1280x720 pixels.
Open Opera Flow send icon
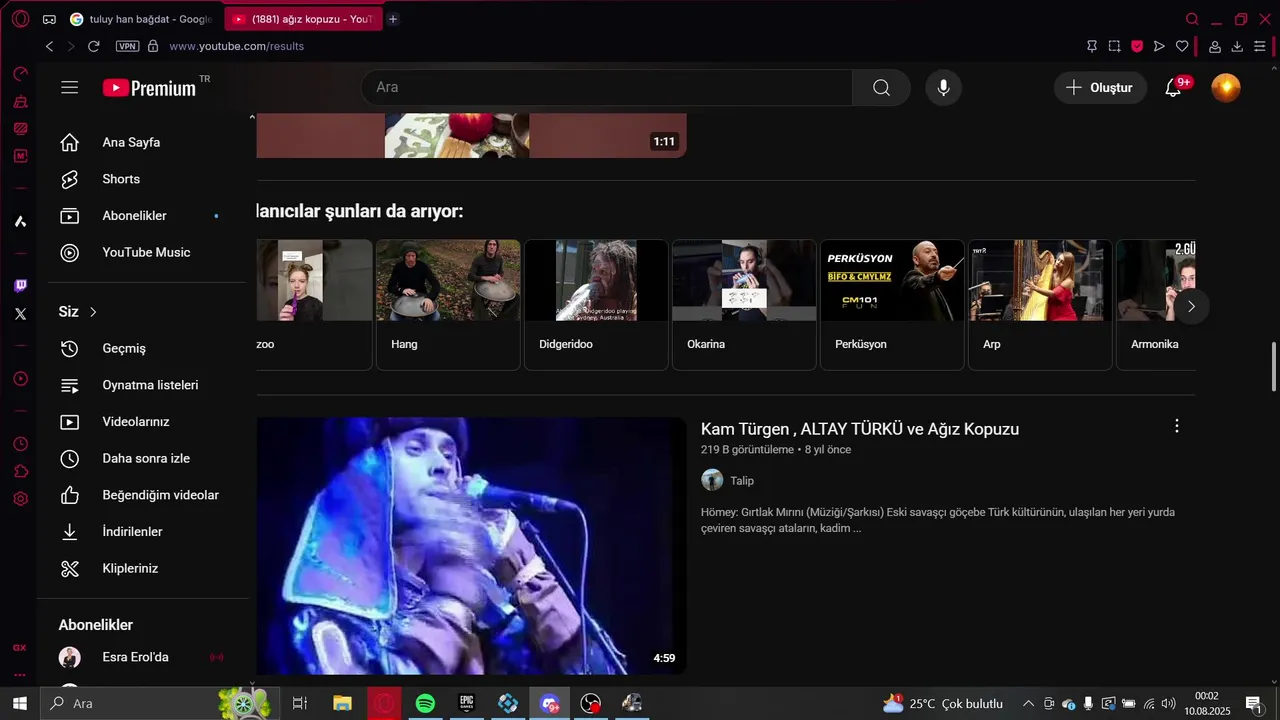click(x=1159, y=46)
